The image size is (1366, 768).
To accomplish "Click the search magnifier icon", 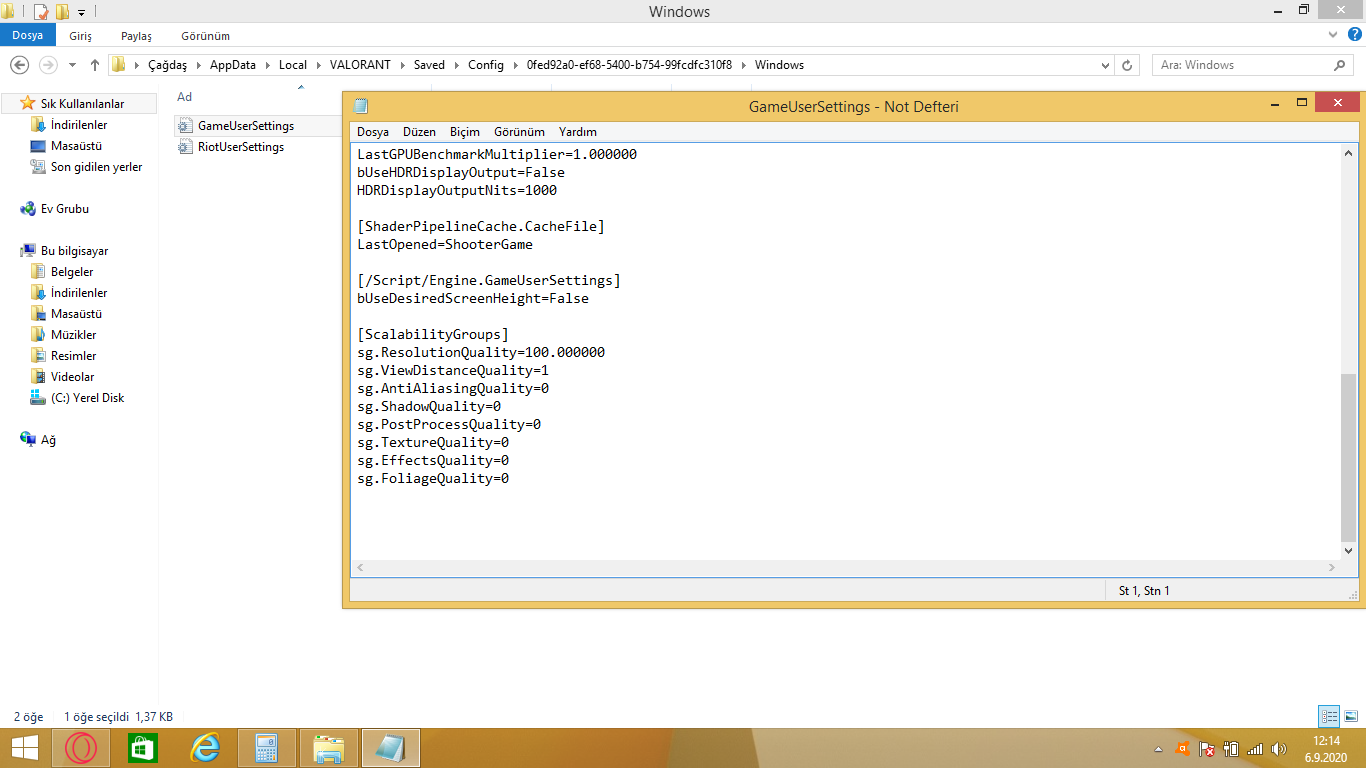I will tap(1341, 65).
